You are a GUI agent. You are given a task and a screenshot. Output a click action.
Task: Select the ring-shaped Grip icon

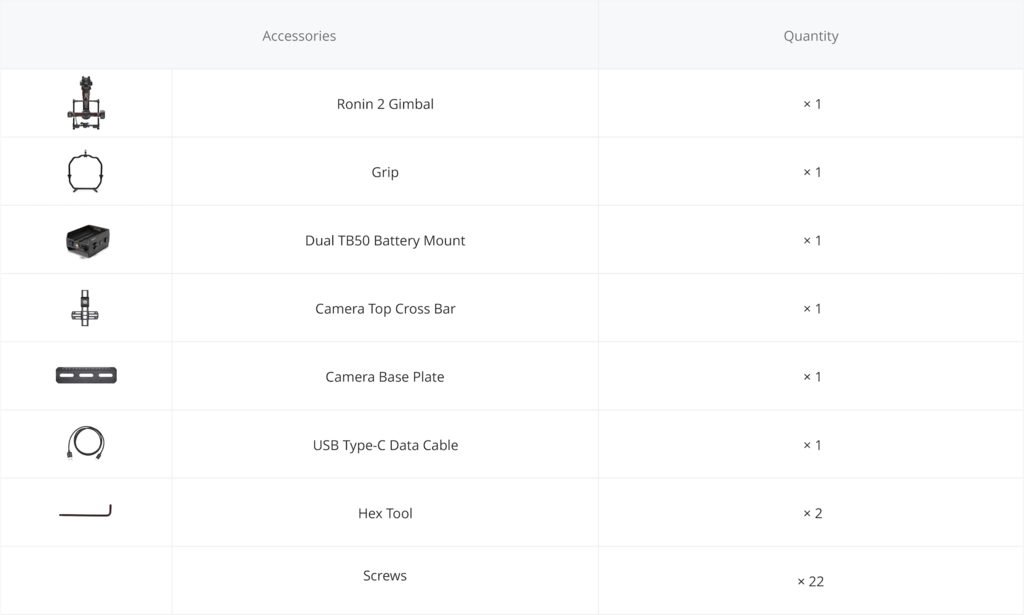point(86,171)
